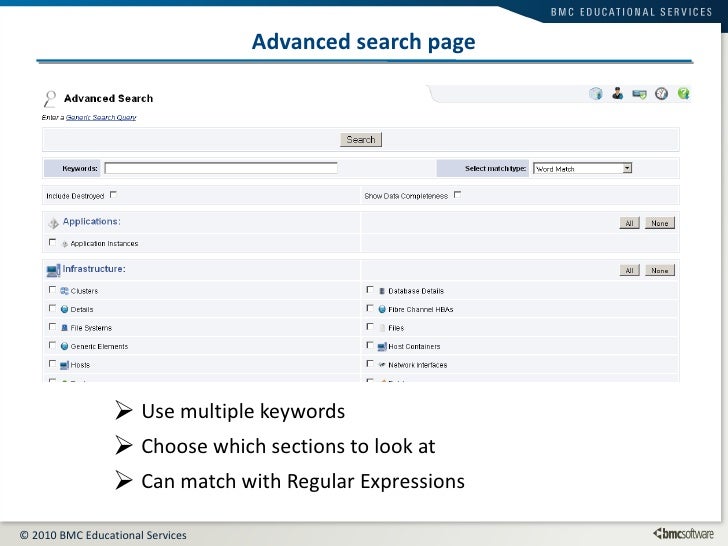Viewport: 728px width, 546px height.
Task: Click the Database Details icon
Action: click(x=382, y=291)
